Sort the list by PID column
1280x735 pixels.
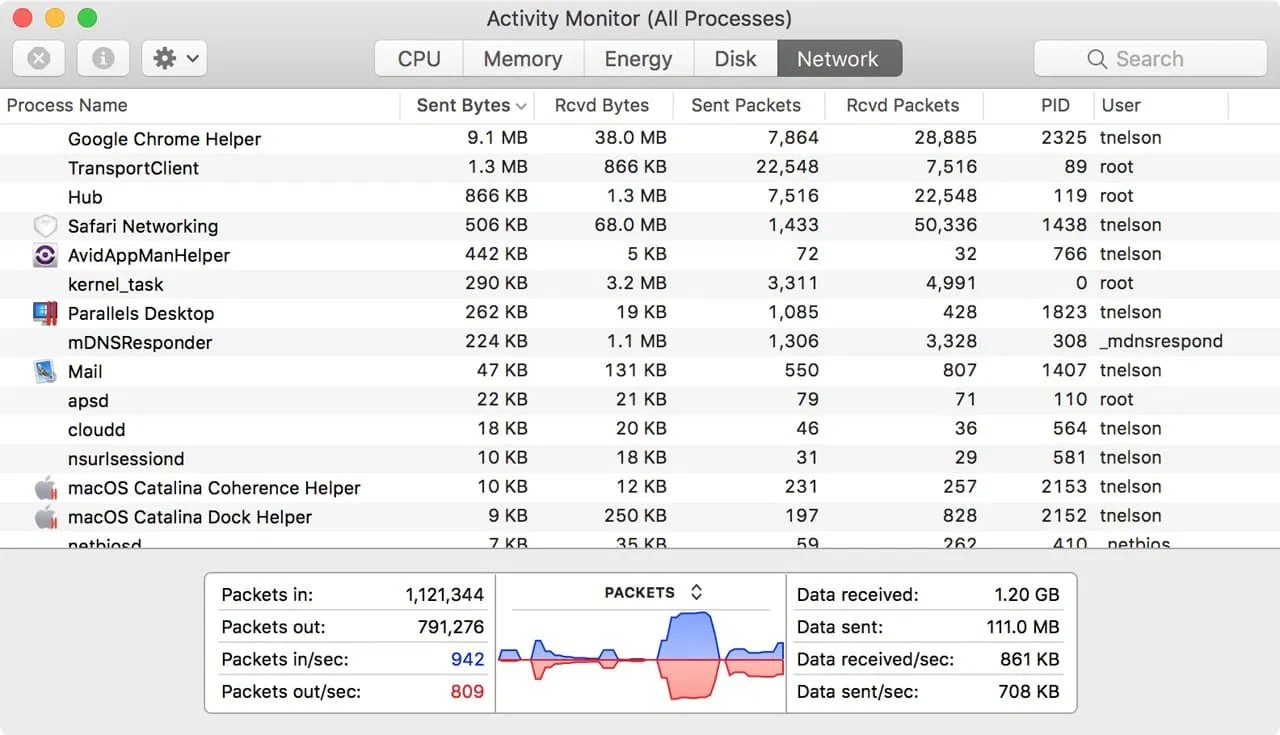pos(1053,105)
